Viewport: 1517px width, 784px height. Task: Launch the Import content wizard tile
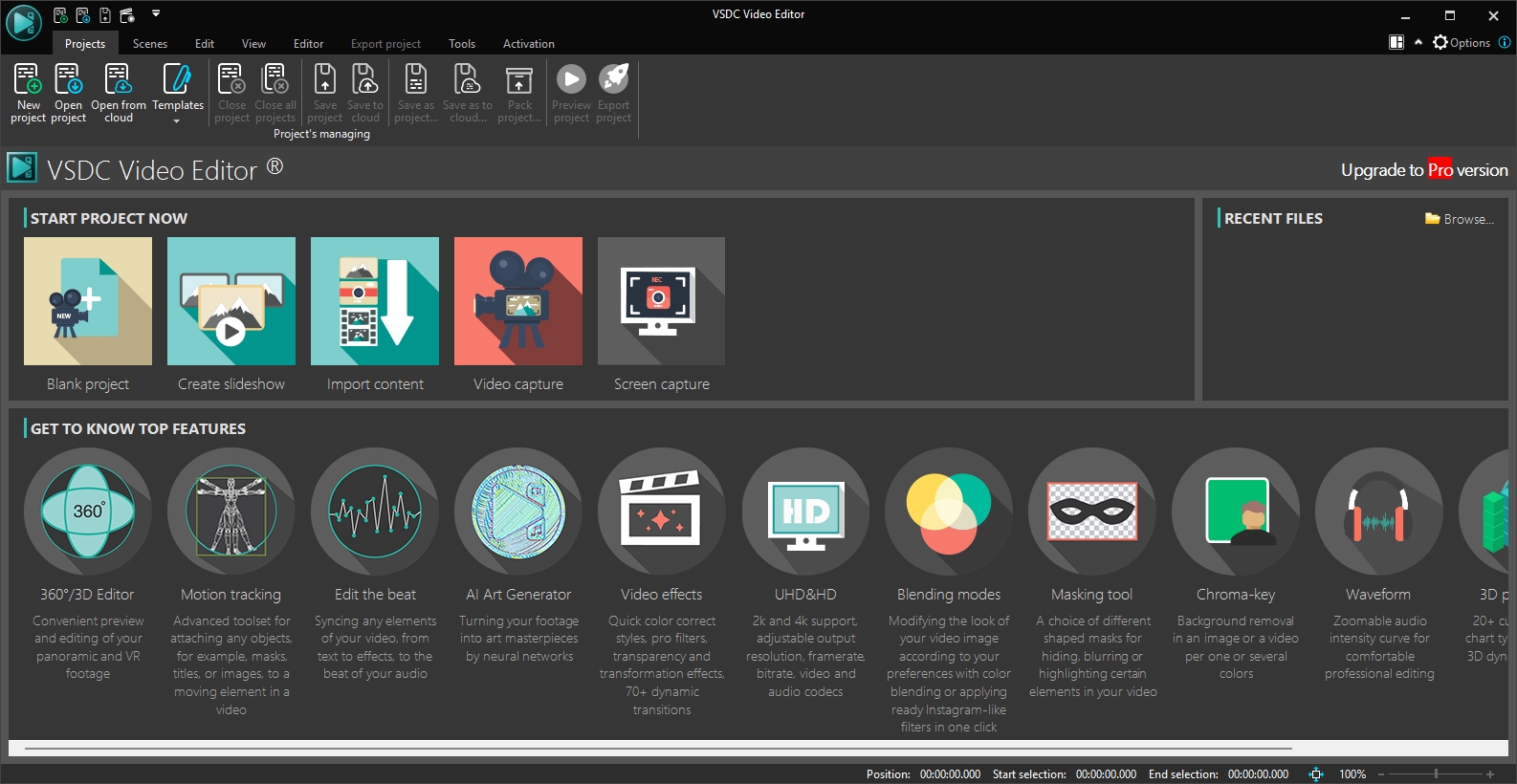pos(375,301)
